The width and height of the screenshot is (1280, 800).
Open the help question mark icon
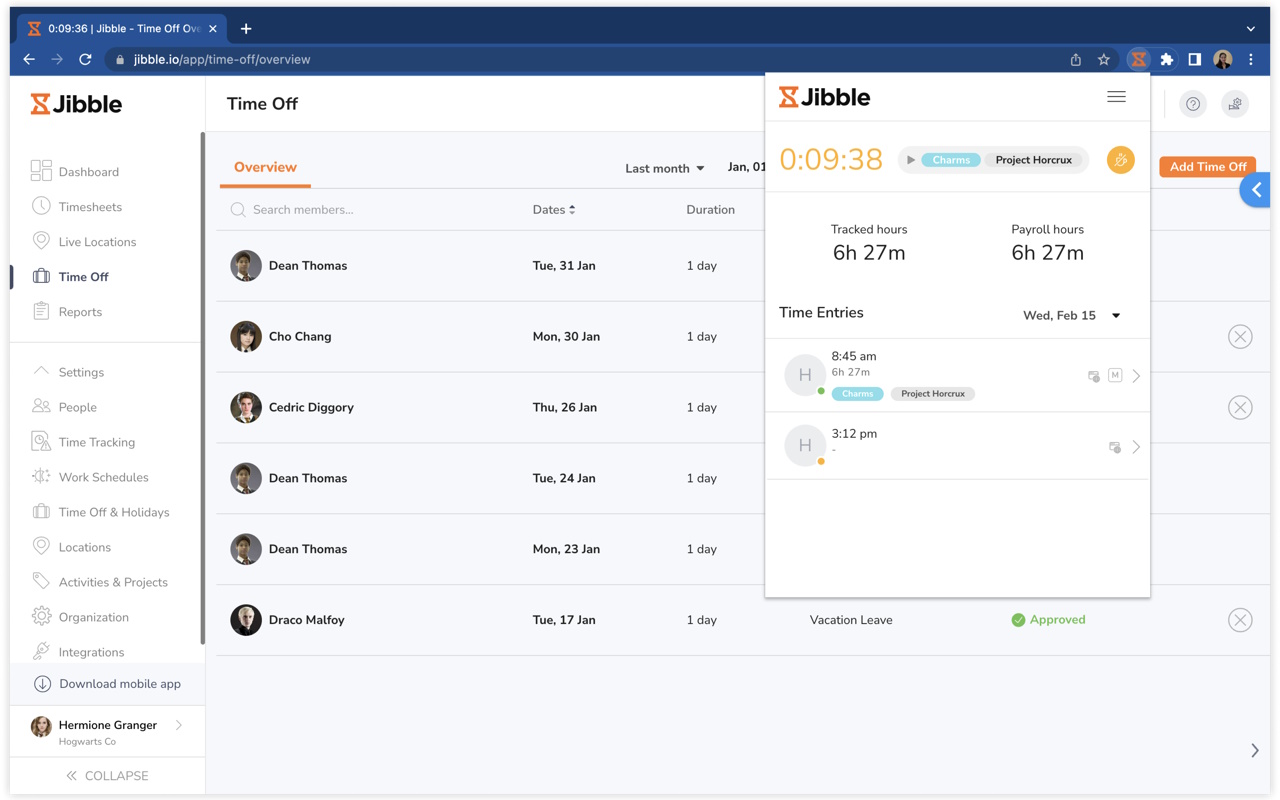click(1192, 104)
